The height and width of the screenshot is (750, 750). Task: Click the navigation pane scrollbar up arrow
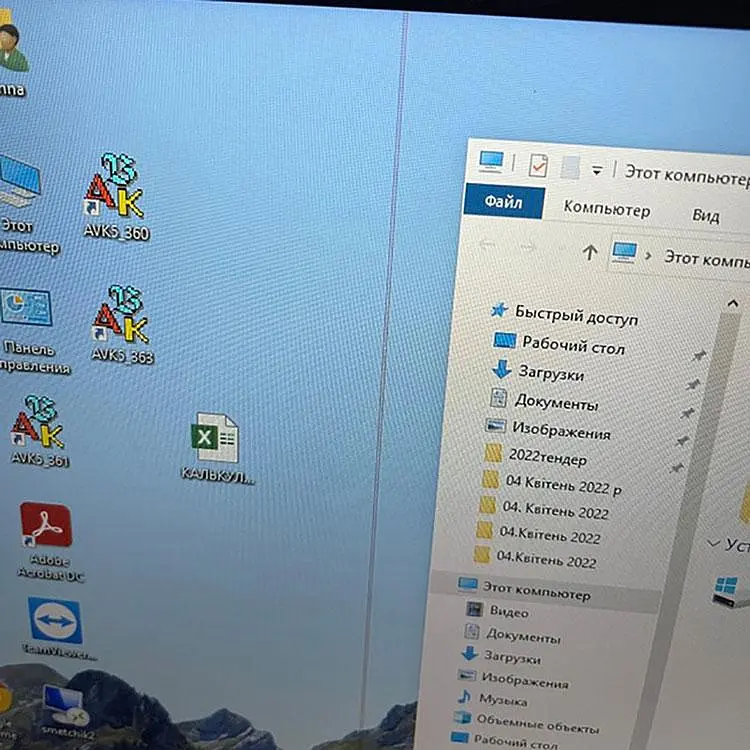(733, 303)
